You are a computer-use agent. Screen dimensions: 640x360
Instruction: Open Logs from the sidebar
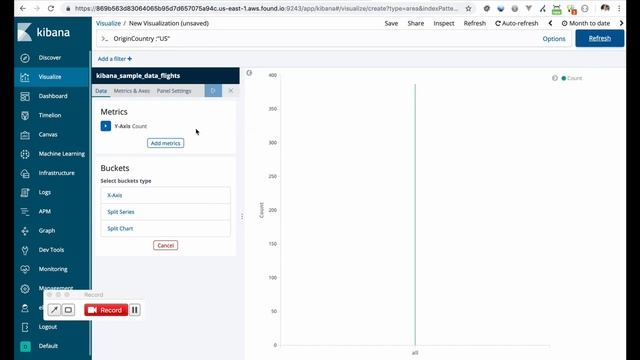[44, 192]
